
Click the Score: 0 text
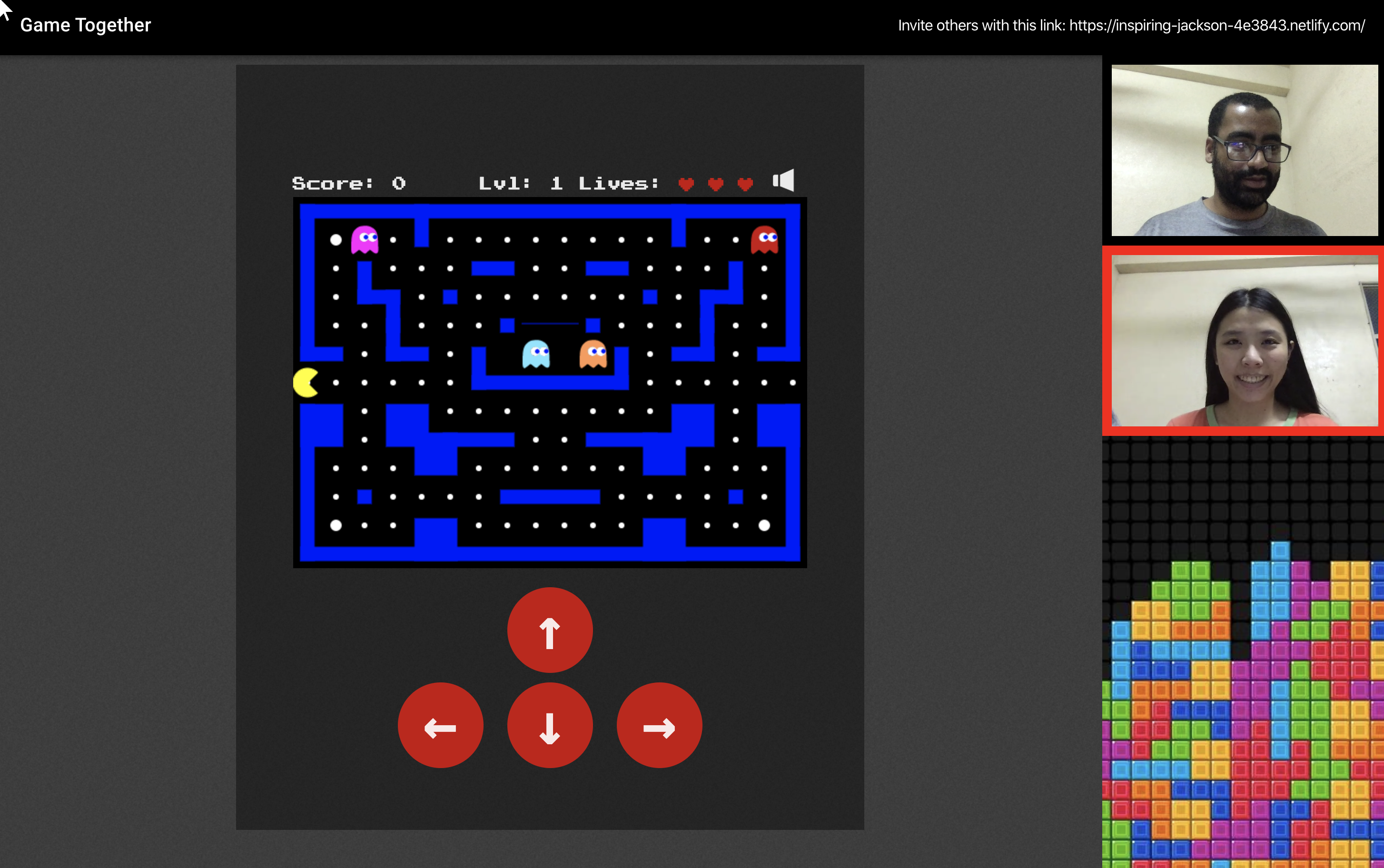[349, 183]
